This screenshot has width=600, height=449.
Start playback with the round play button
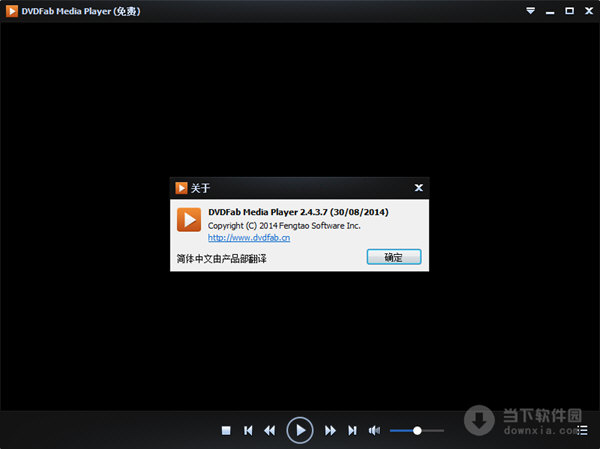pos(300,430)
